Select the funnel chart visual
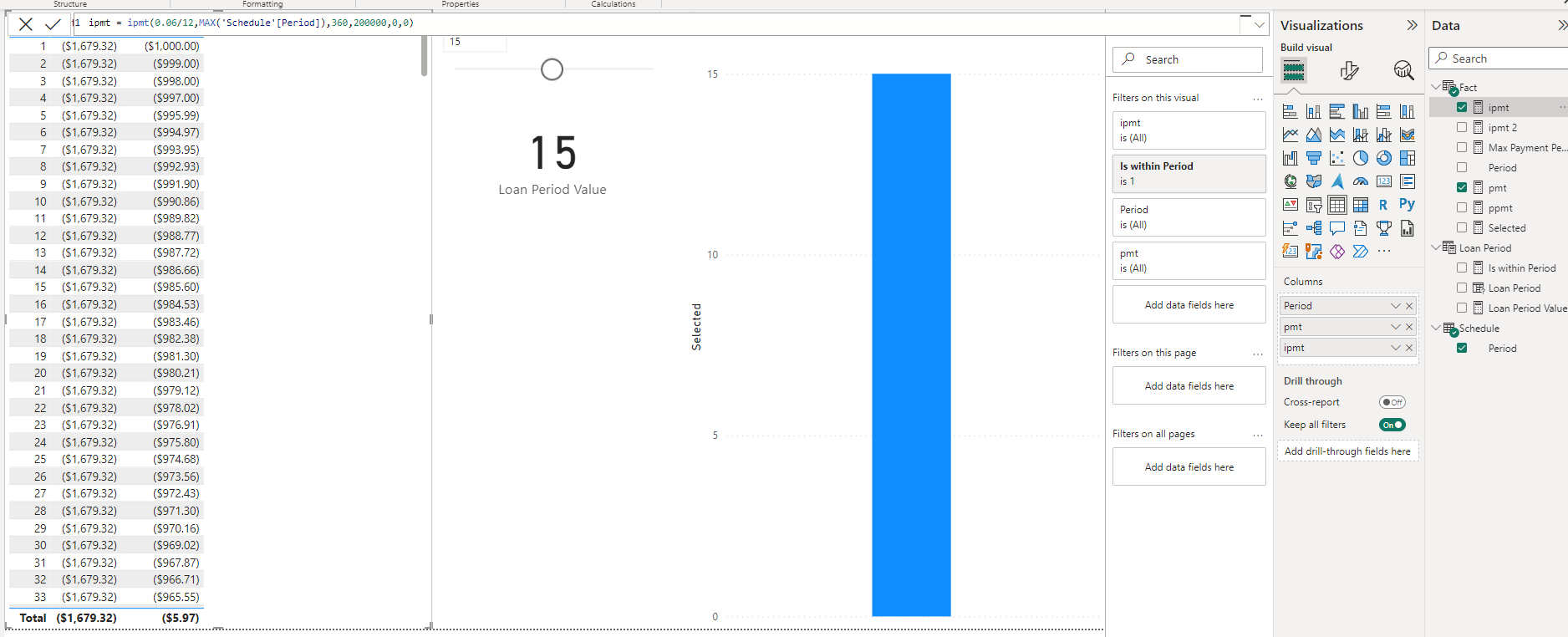 coord(1314,158)
